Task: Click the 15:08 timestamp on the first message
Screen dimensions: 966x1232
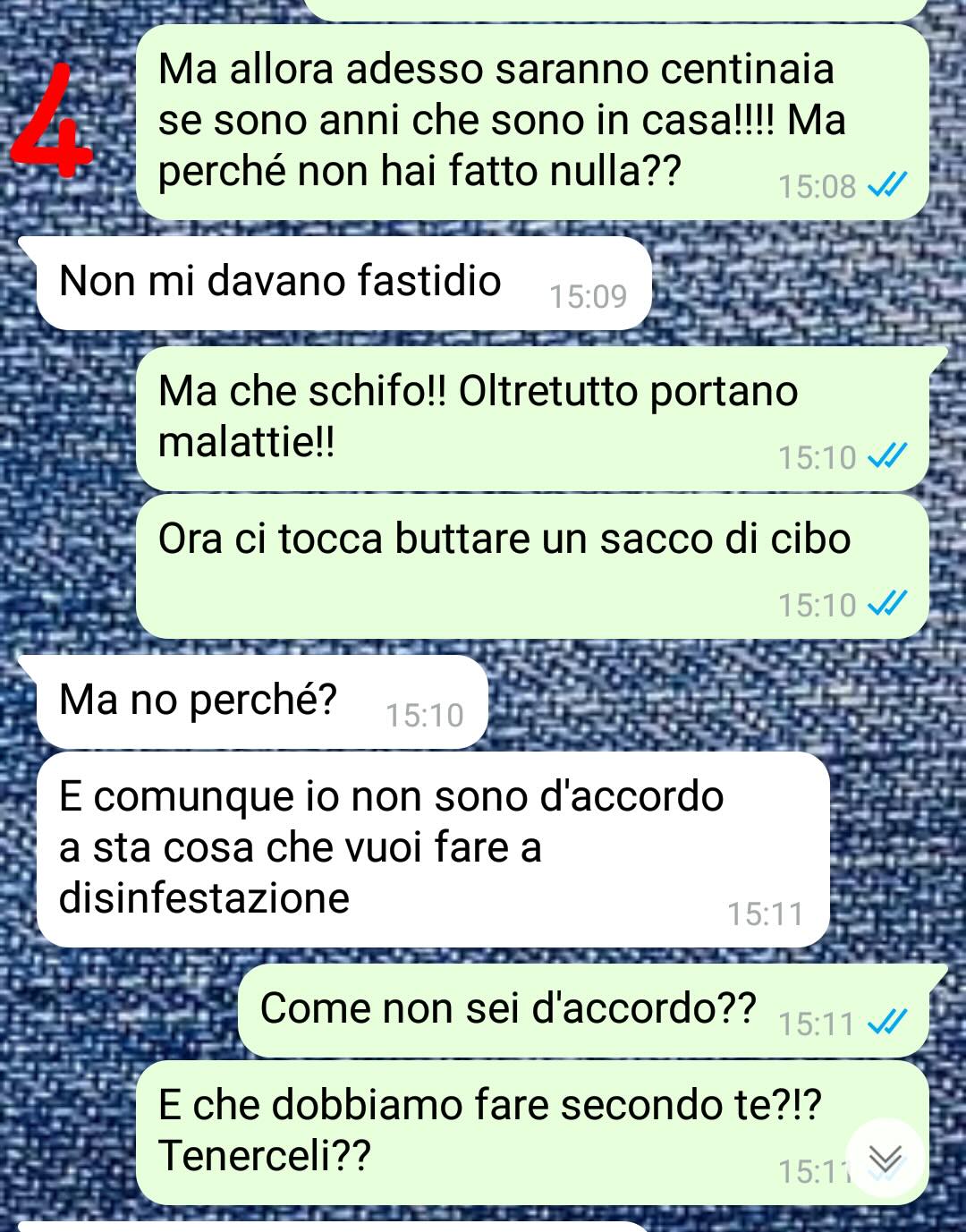Action: (817, 186)
